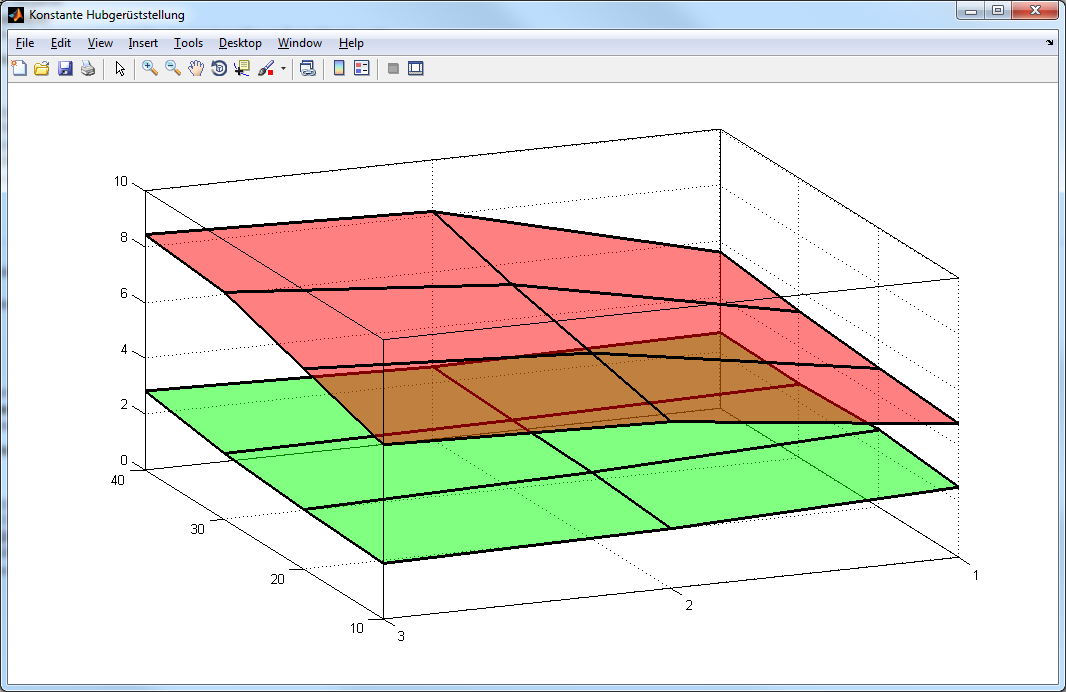Save the figure using the floppy disk icon
The image size is (1066, 692).
(x=65, y=69)
